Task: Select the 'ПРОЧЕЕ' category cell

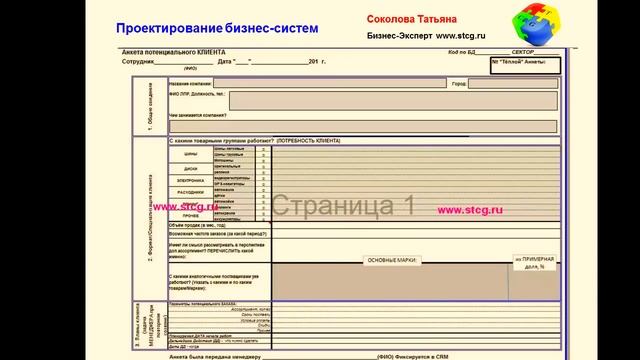Action: (x=191, y=216)
